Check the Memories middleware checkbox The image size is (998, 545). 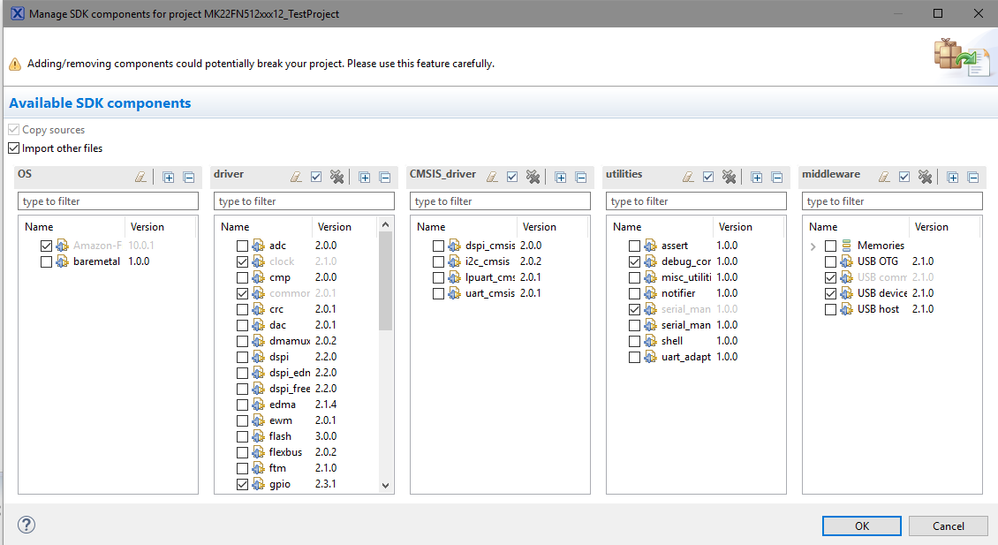pos(830,246)
